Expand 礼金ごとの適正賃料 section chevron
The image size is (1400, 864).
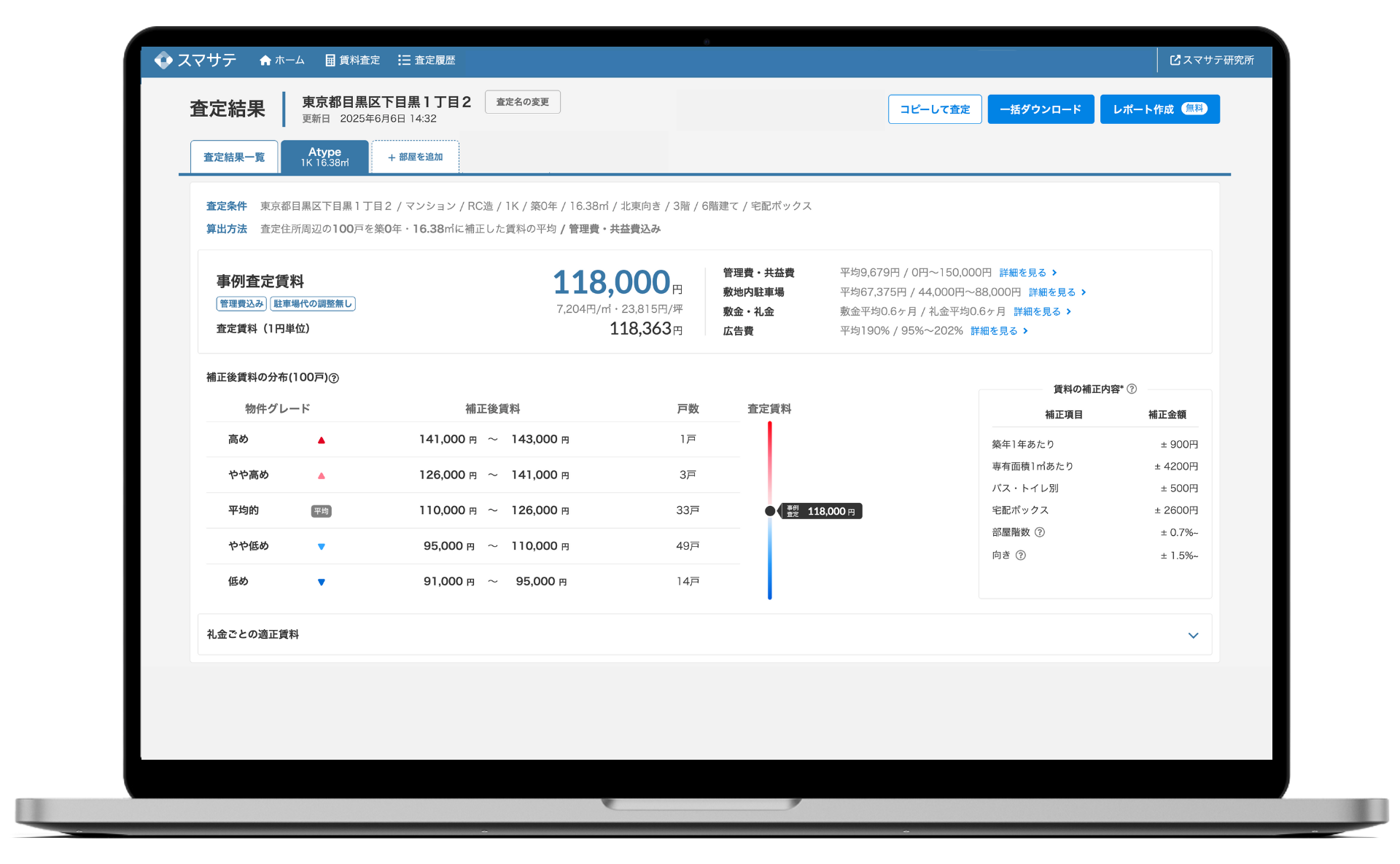1193,635
